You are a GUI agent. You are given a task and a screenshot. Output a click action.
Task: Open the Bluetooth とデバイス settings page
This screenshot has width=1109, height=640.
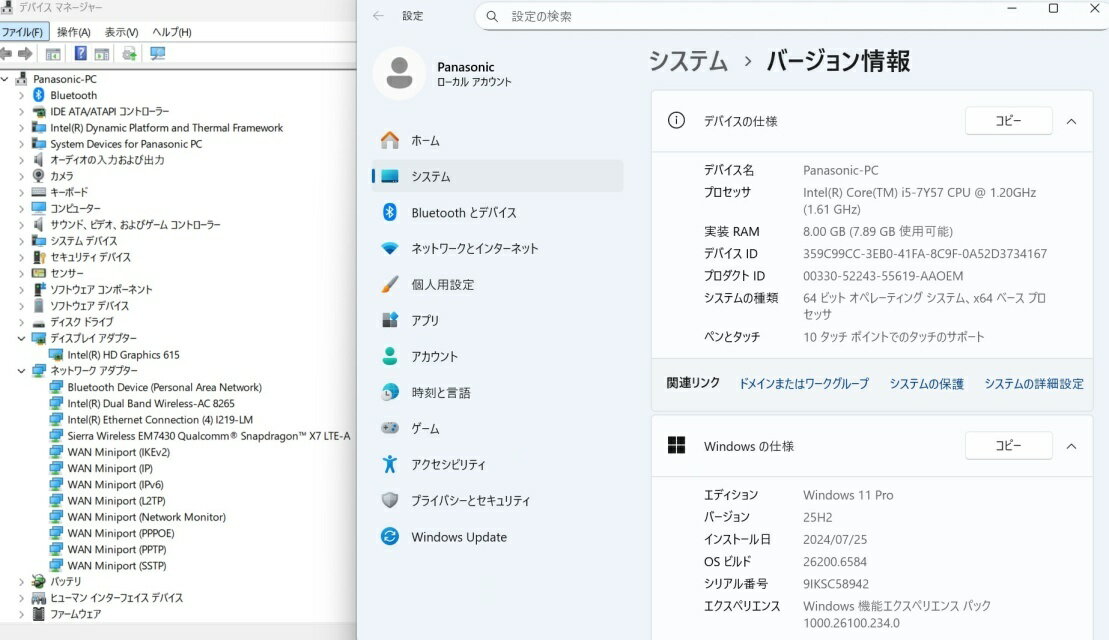(x=463, y=213)
